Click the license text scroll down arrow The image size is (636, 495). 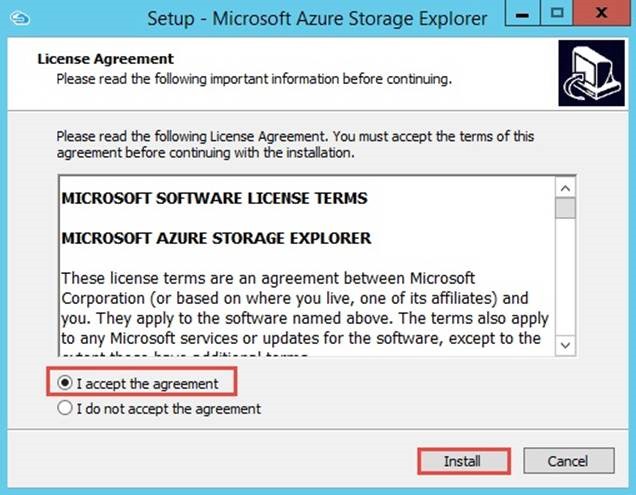pyautogui.click(x=565, y=346)
